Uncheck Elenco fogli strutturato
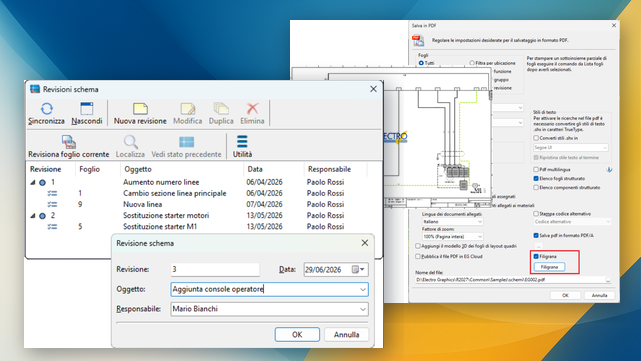This screenshot has height=361, width=641. click(x=536, y=179)
